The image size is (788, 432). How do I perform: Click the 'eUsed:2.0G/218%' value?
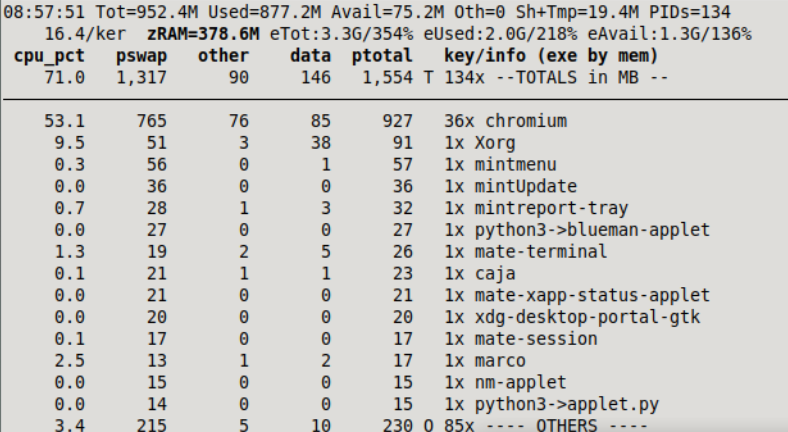tap(500, 34)
